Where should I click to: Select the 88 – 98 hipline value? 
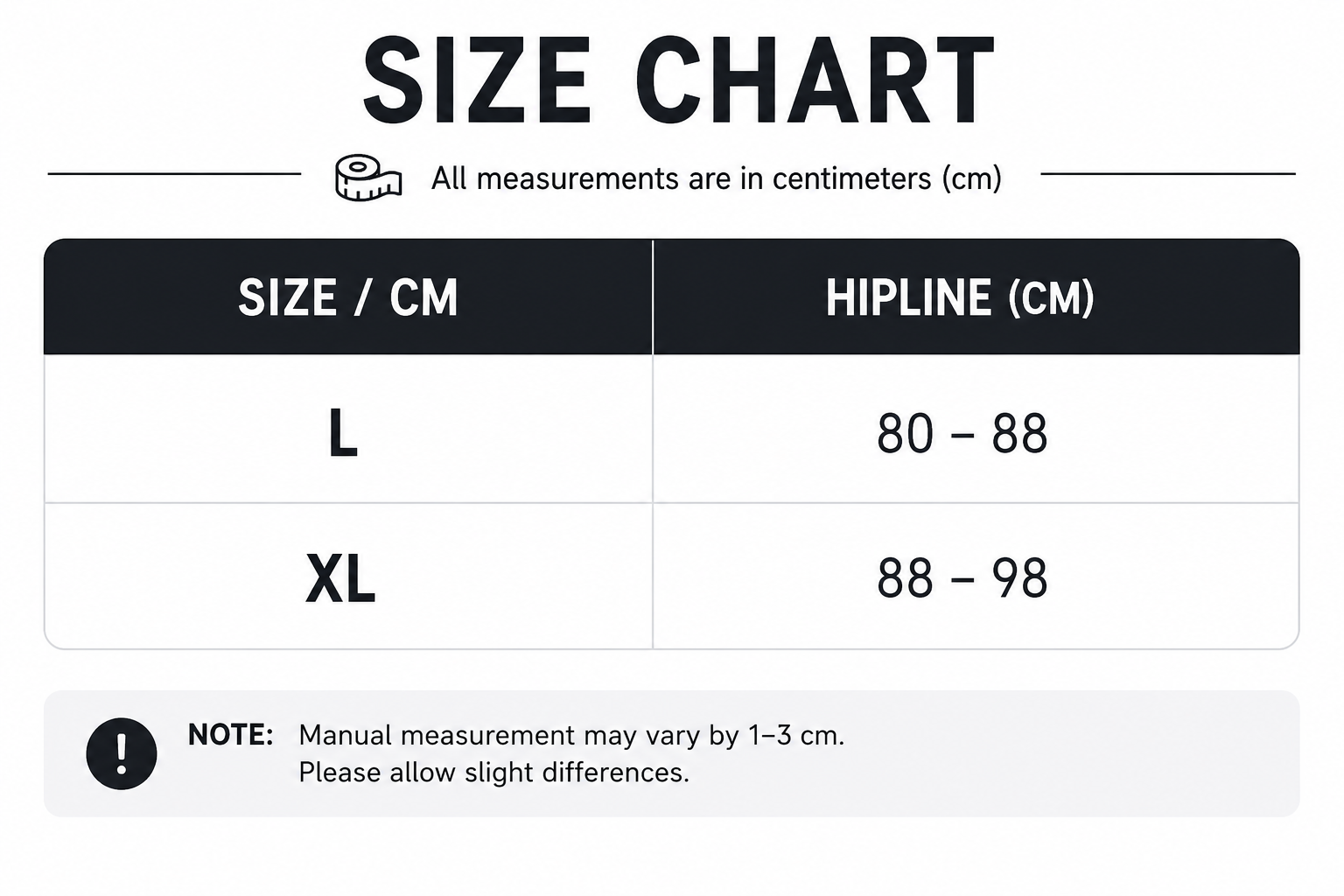coord(962,578)
